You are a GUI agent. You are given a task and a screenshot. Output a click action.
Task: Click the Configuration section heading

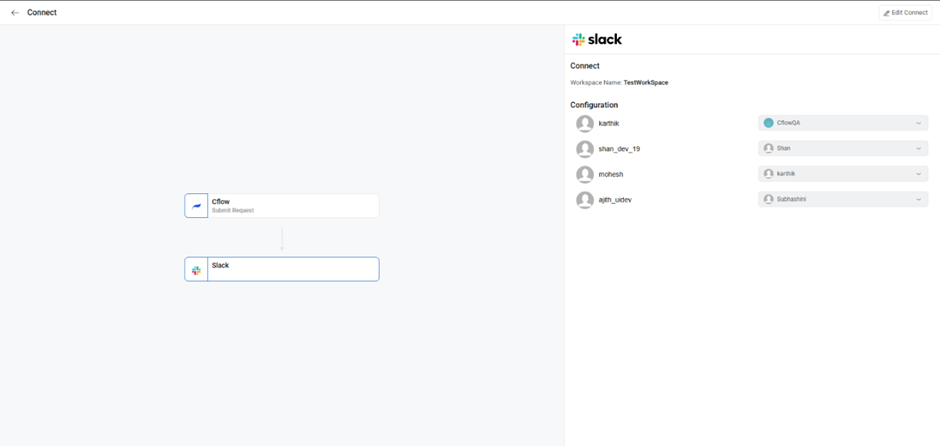594,105
